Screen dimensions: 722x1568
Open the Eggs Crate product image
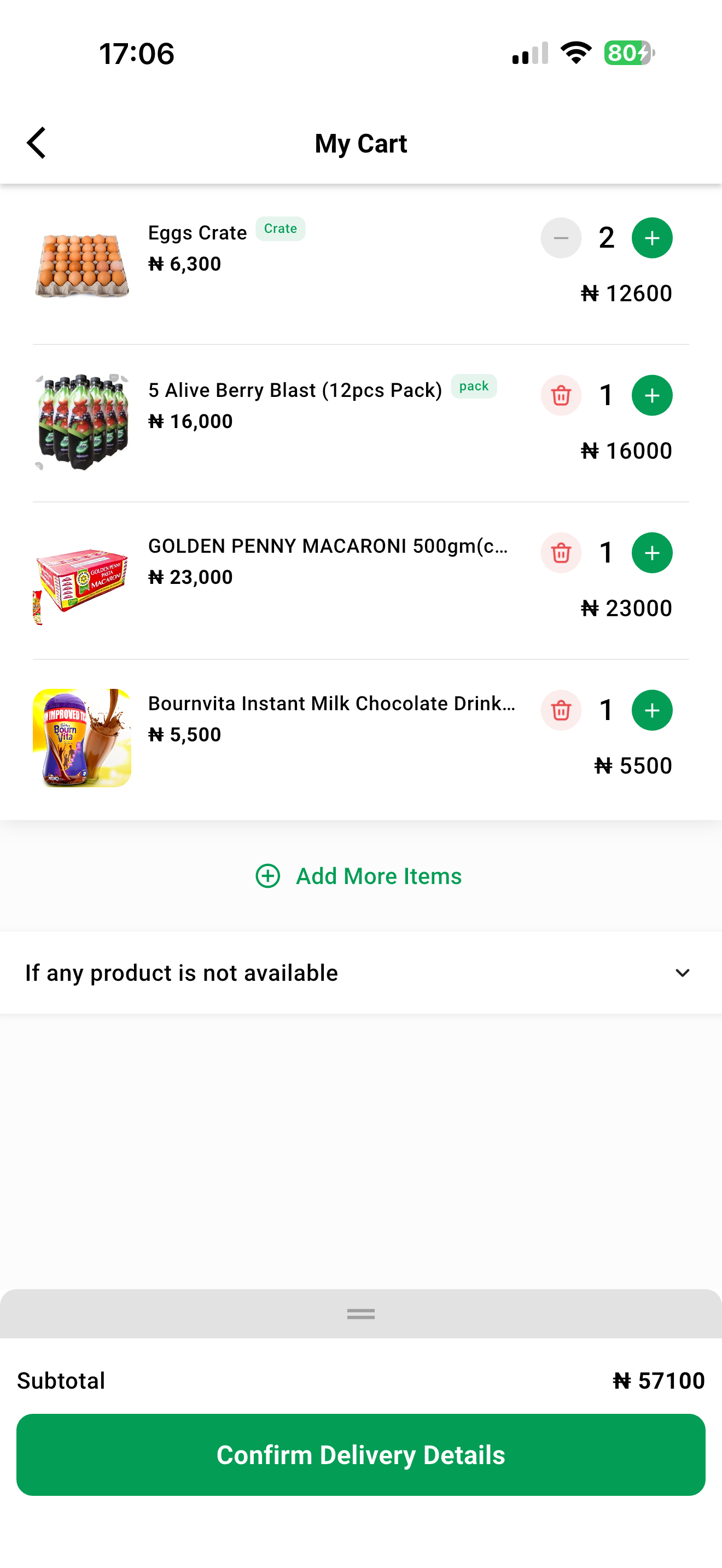(x=81, y=266)
